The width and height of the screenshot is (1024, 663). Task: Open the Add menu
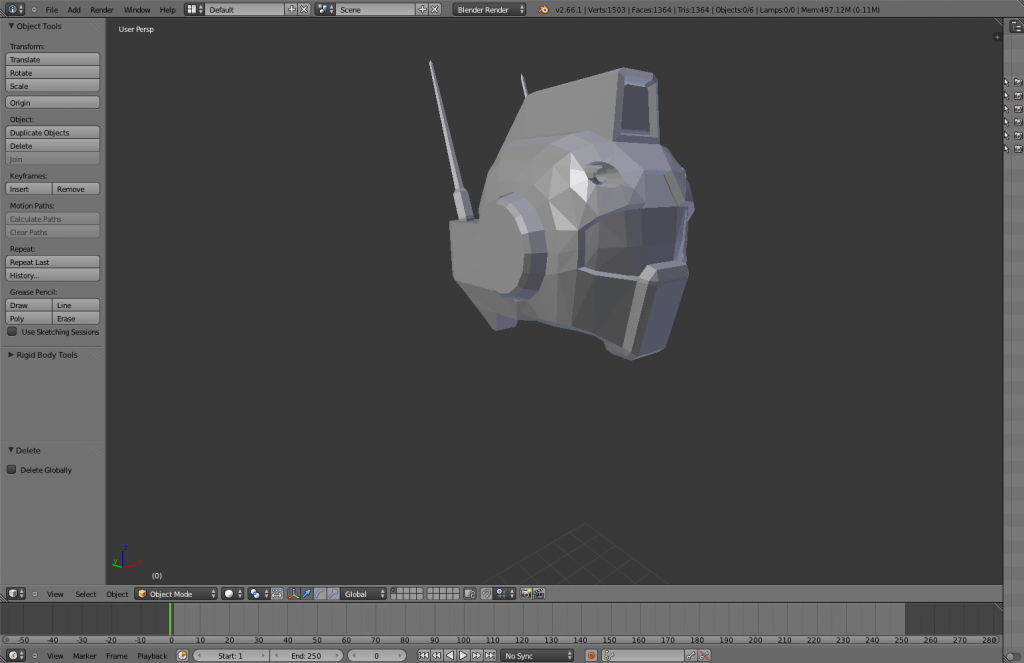click(x=74, y=10)
